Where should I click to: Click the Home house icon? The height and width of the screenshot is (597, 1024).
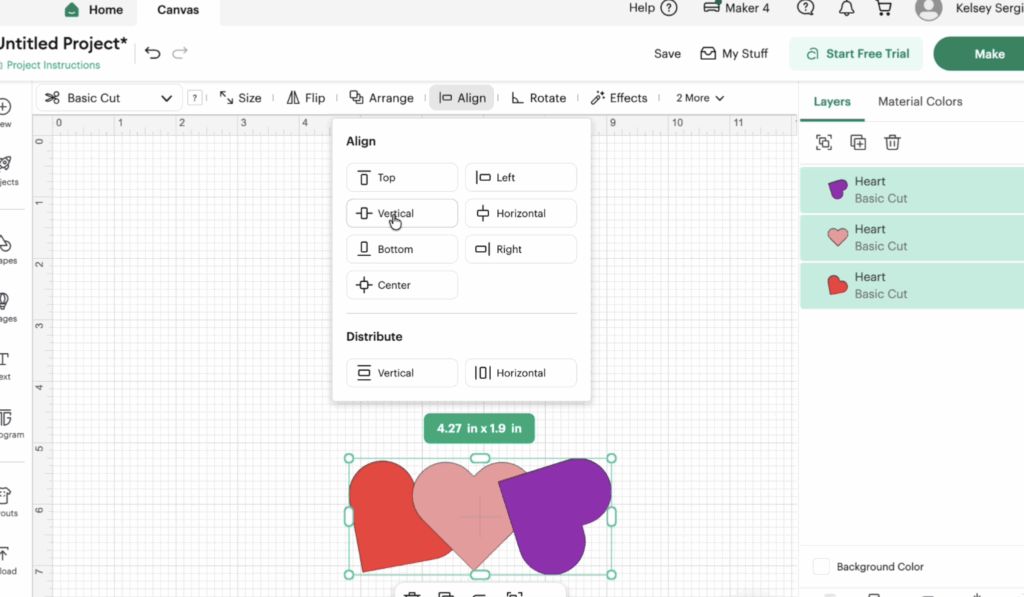72,10
